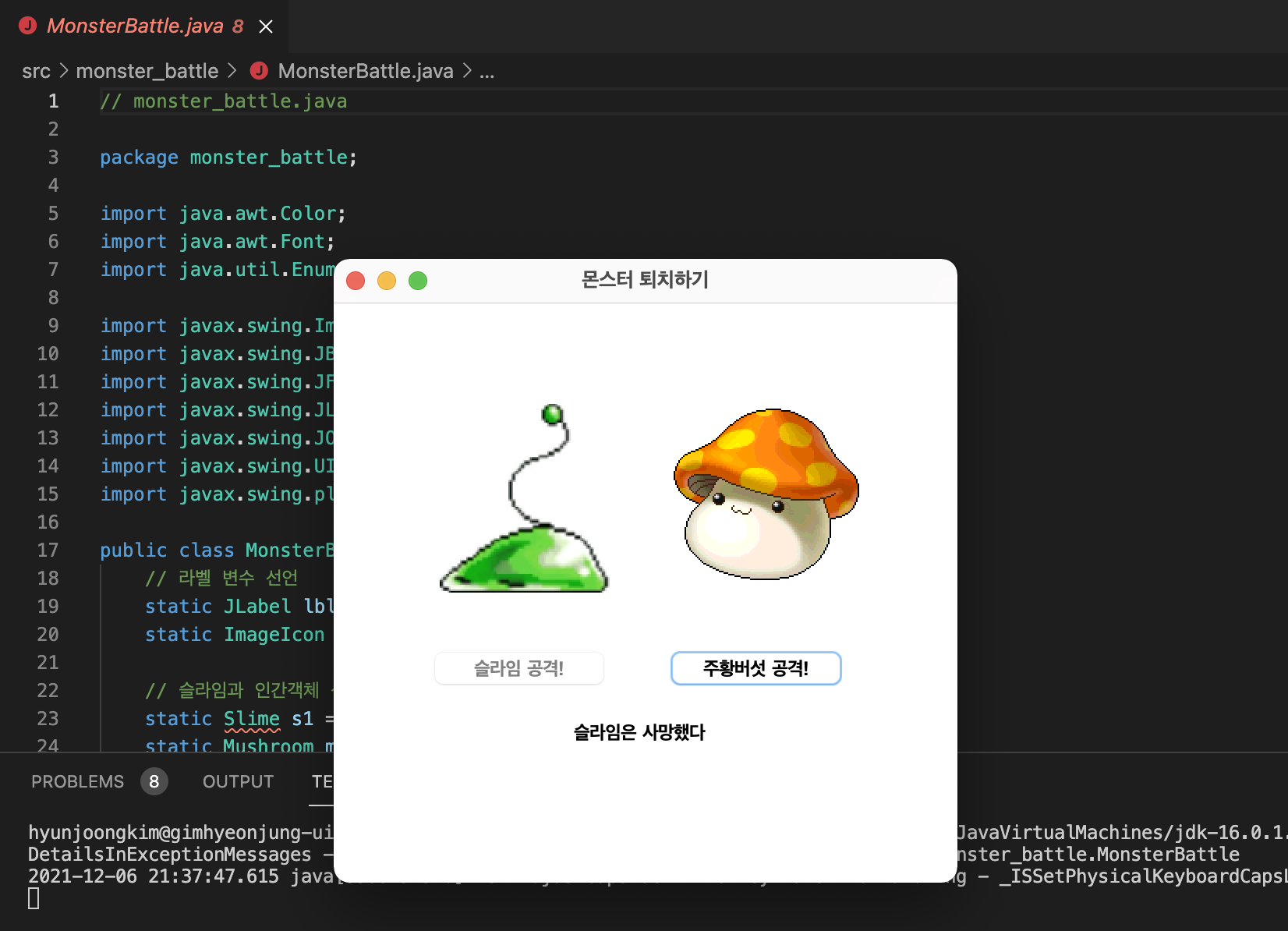Select the MonsterBattle.java editor tab
The width and height of the screenshot is (1288, 931).
click(x=145, y=27)
